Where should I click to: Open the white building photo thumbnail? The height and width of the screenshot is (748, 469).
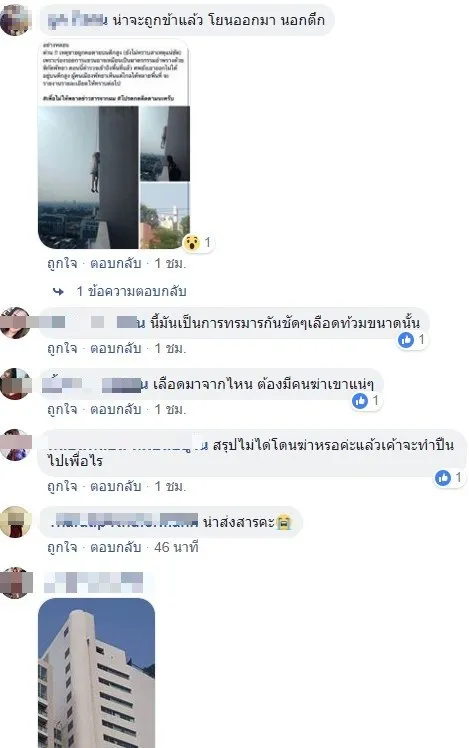pyautogui.click(x=96, y=673)
